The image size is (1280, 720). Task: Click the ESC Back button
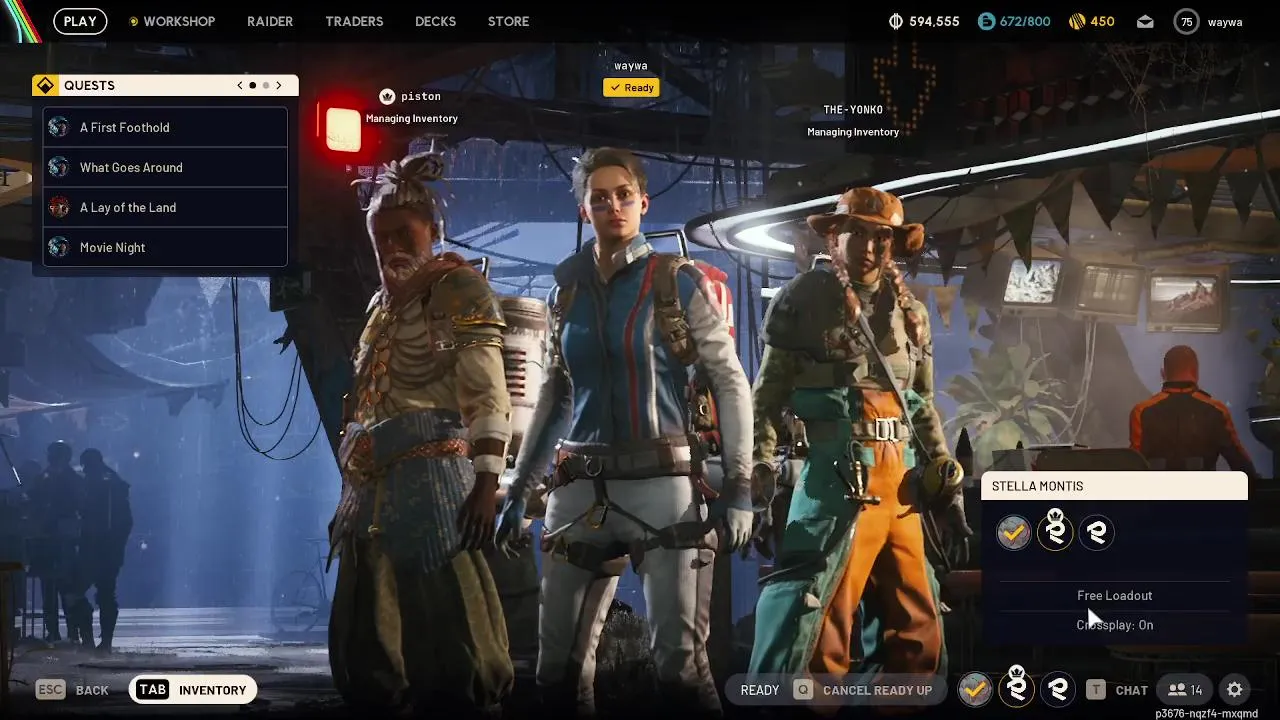(x=72, y=690)
